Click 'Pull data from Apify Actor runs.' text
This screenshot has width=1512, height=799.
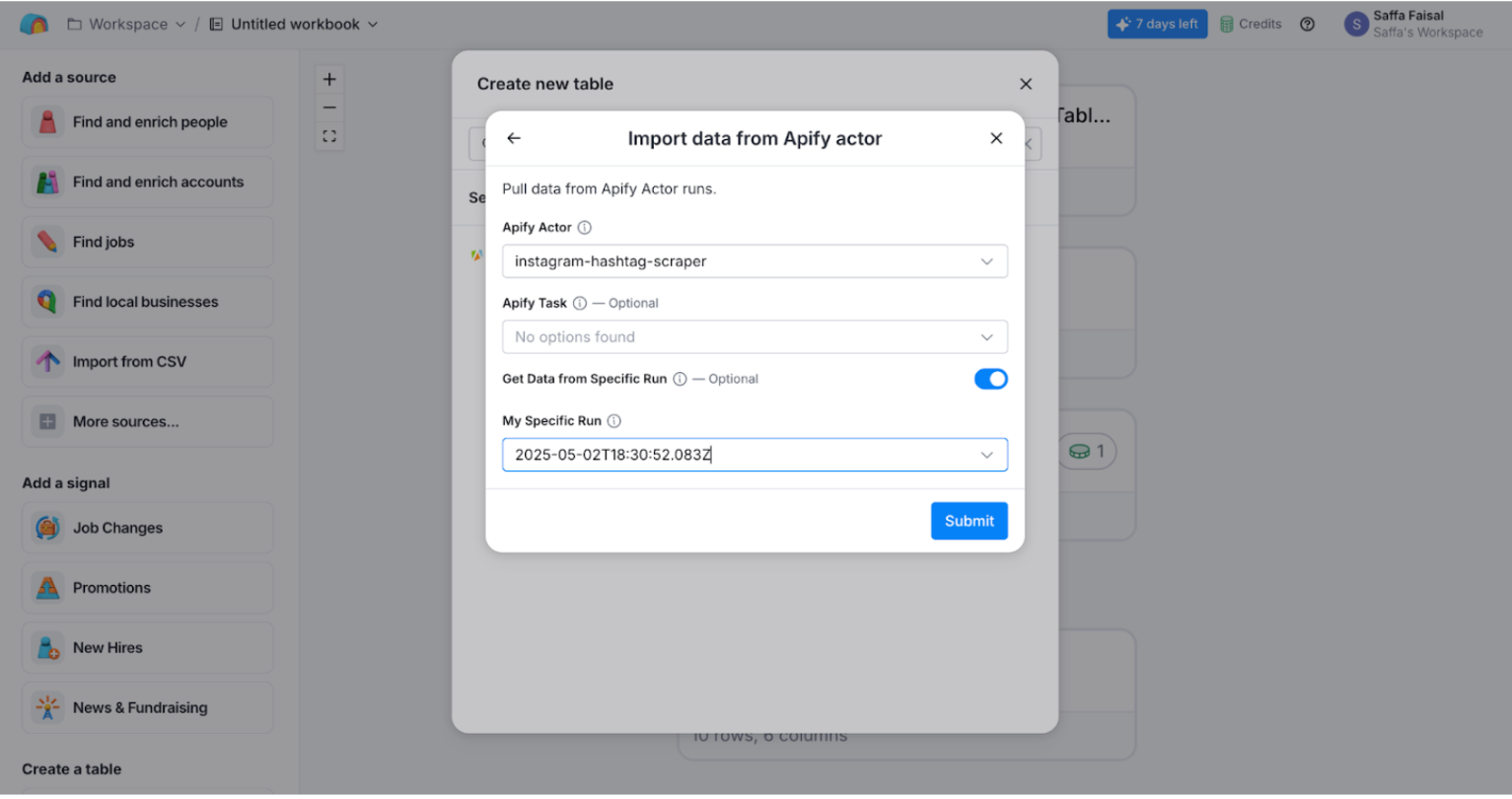tap(609, 189)
